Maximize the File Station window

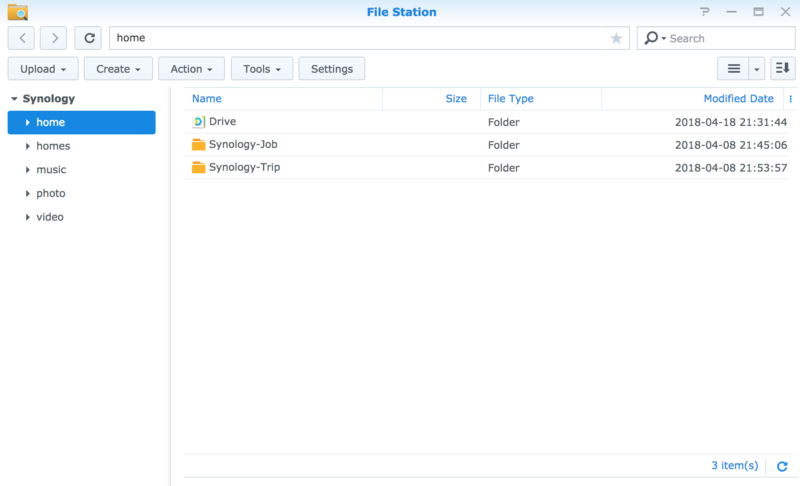pos(759,12)
